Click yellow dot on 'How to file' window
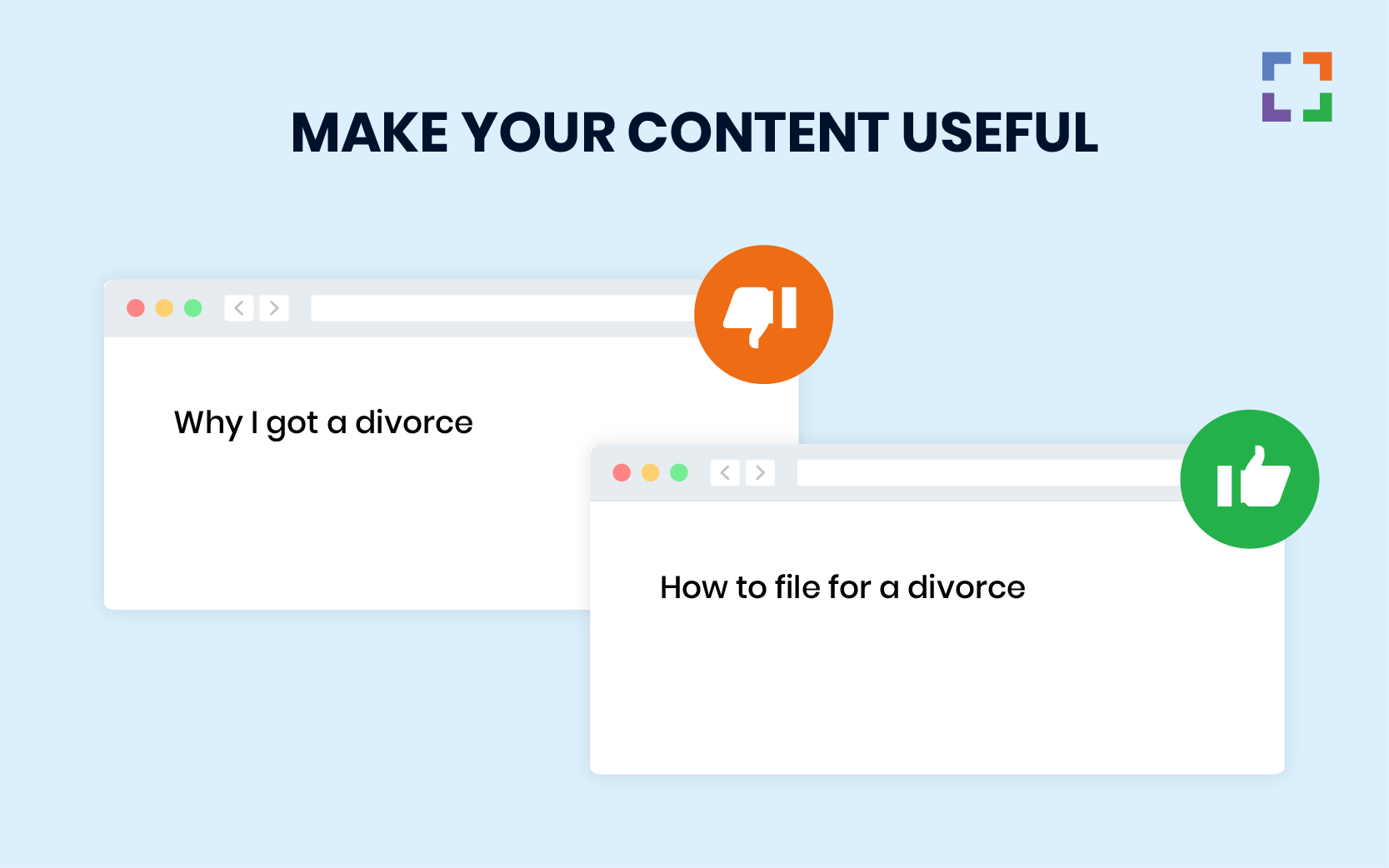 point(651,473)
